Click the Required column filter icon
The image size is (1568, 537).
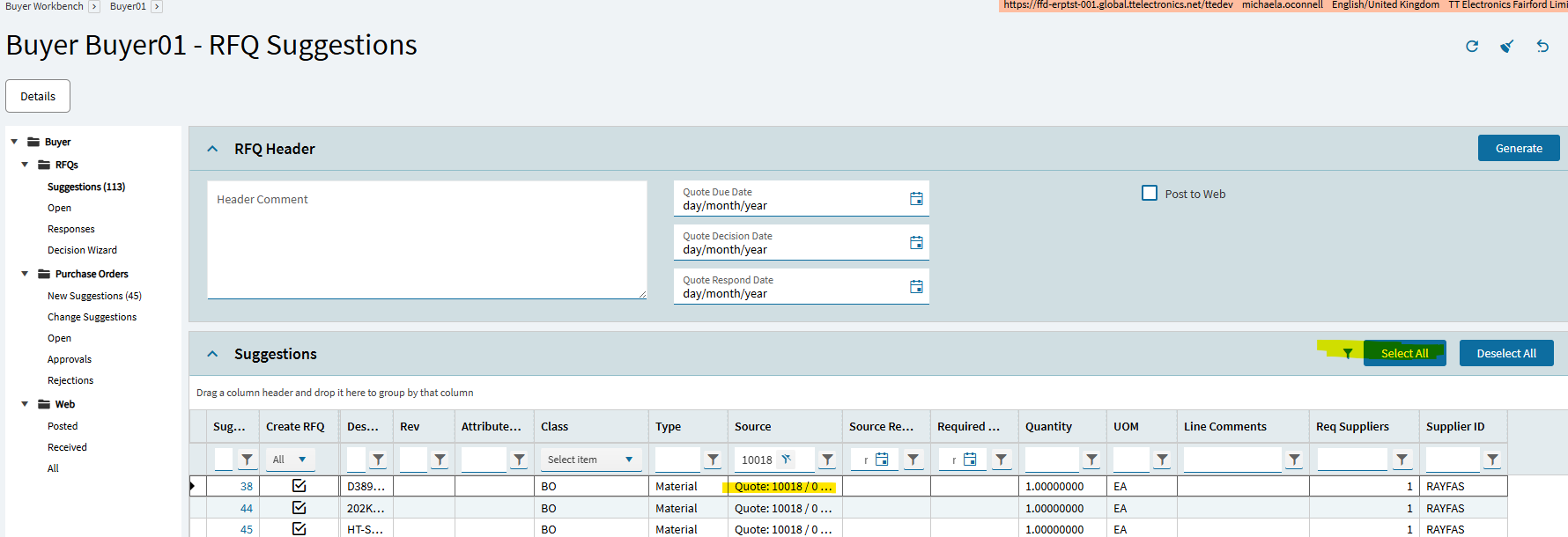click(1002, 460)
